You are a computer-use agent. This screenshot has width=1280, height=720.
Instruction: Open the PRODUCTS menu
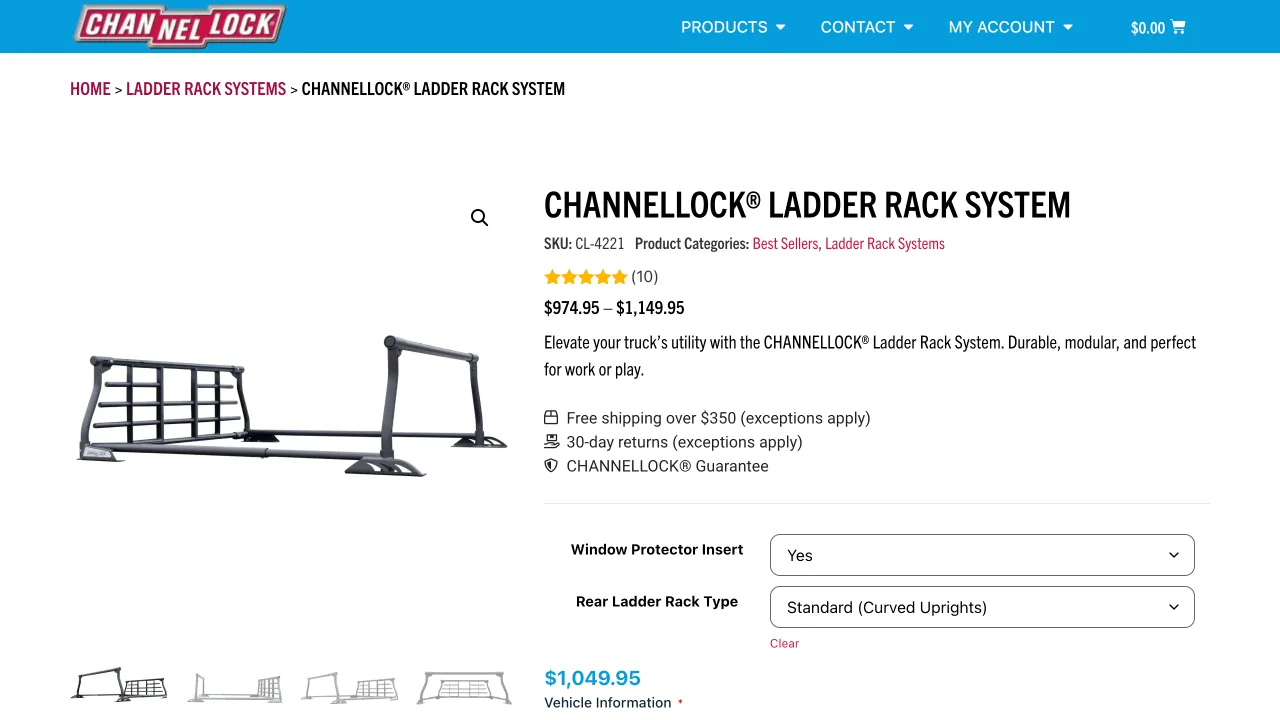[x=724, y=27]
